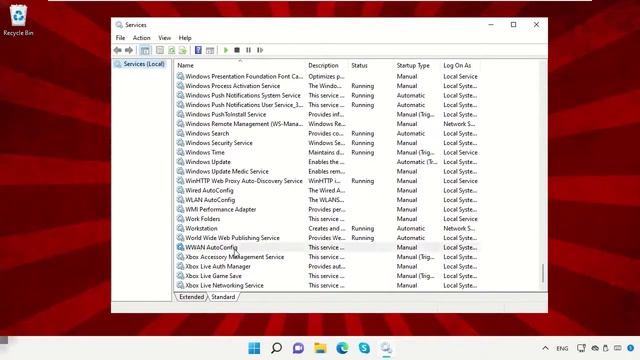Screen dimensions: 640x360
Task: Select the Work Folders service
Action: point(327,219)
